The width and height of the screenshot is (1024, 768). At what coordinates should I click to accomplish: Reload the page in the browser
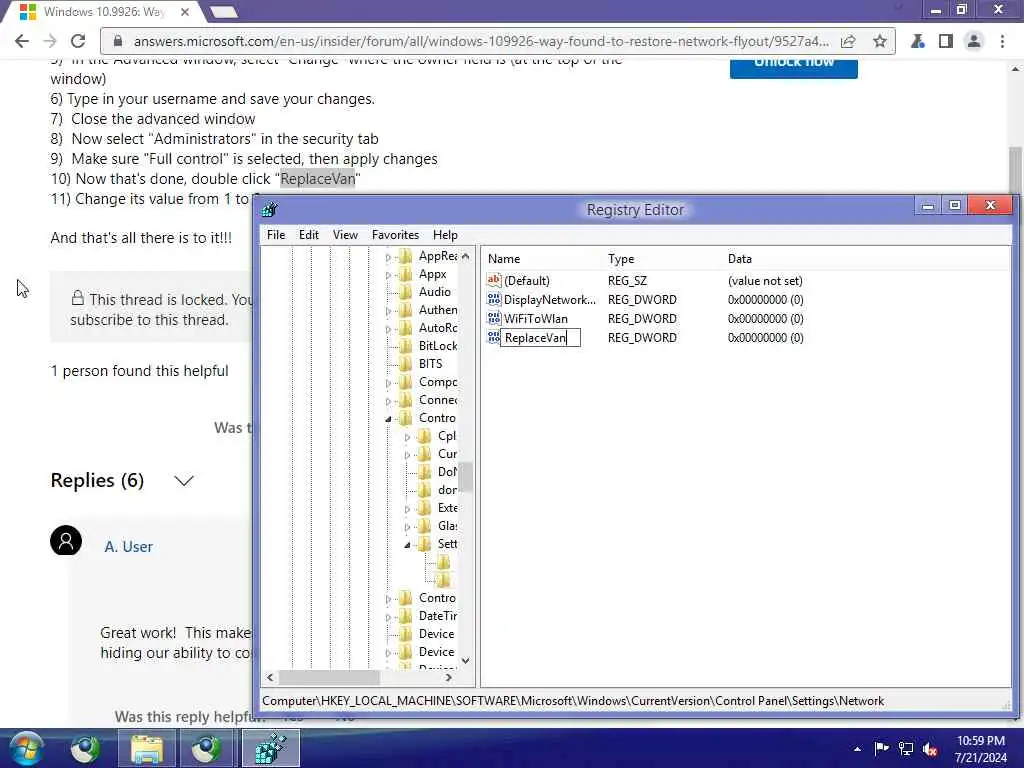point(78,41)
